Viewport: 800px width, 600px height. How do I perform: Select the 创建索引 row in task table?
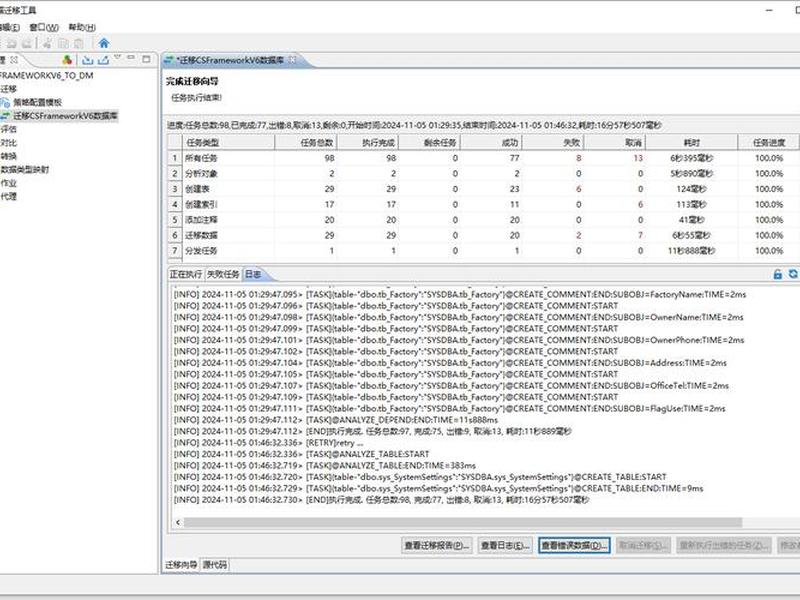[483, 205]
